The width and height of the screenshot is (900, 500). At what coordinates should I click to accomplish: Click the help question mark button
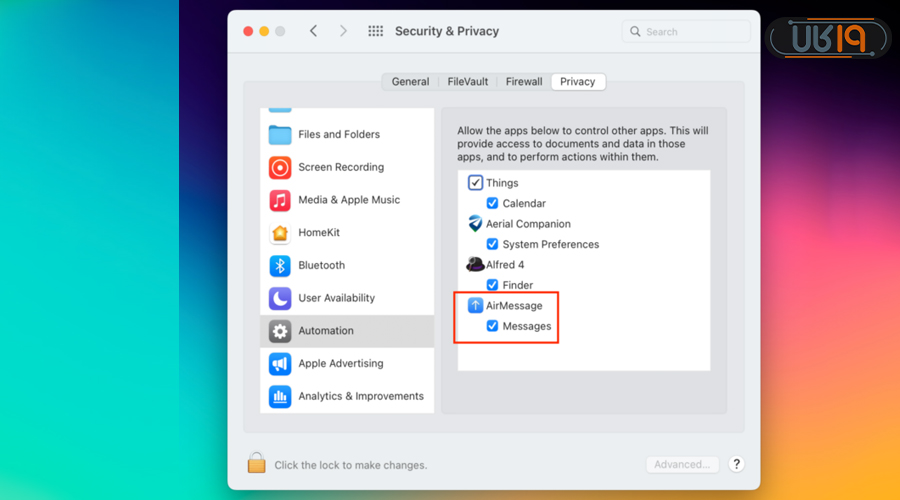tap(737, 464)
